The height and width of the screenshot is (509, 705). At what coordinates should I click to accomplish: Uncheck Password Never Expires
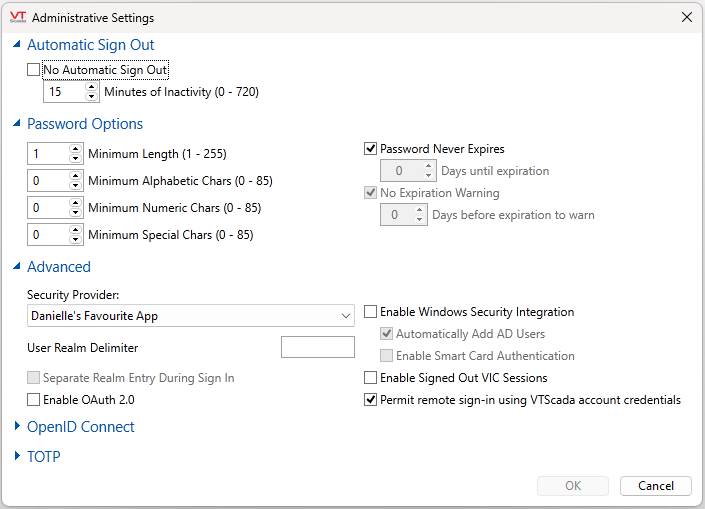tap(370, 148)
